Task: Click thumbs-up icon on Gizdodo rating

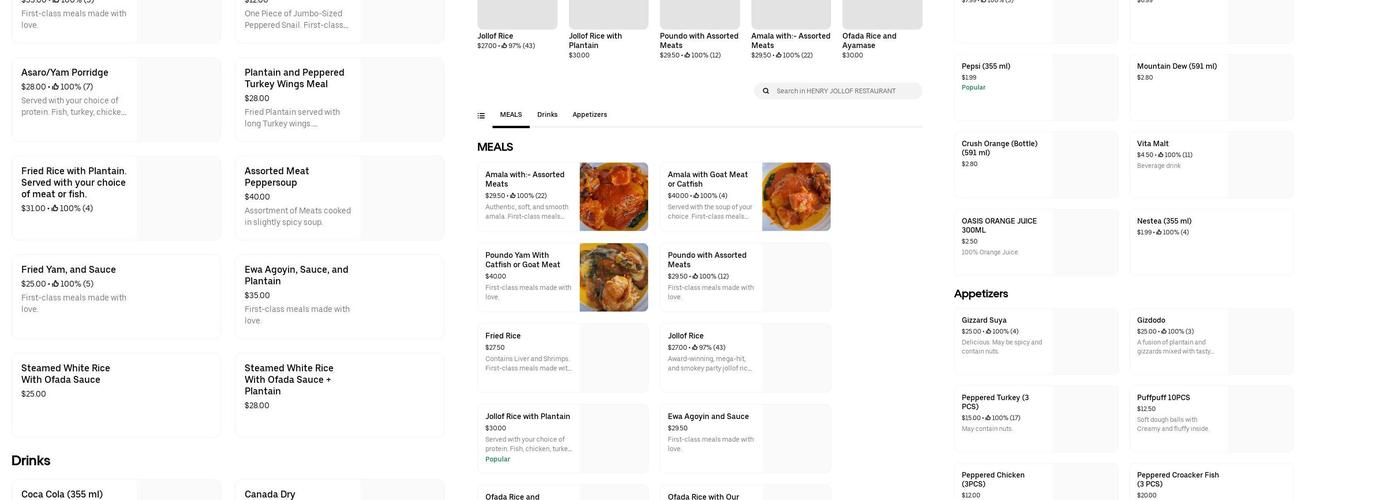Action: coord(1163,332)
